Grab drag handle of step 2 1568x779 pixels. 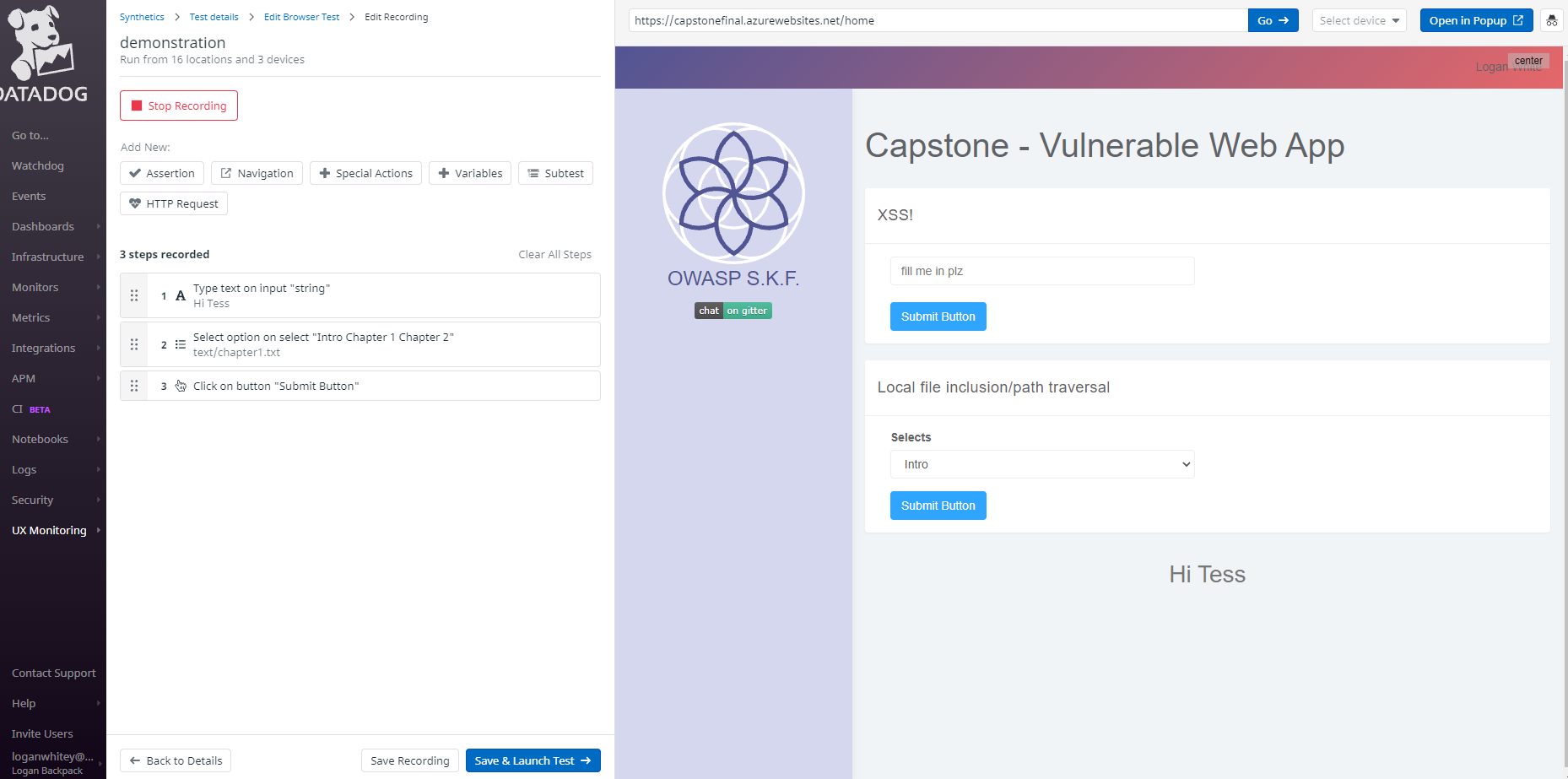pos(134,344)
